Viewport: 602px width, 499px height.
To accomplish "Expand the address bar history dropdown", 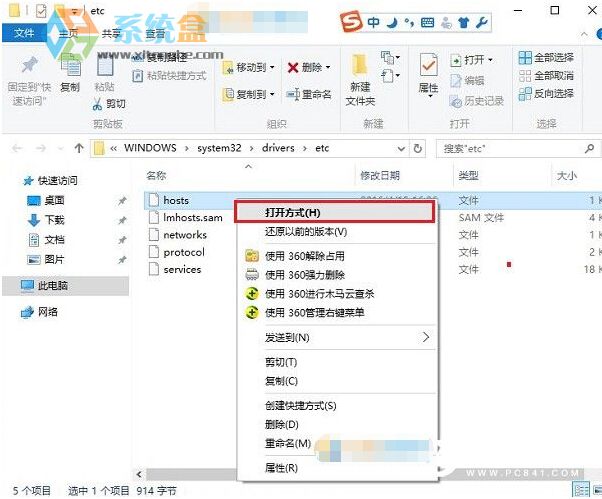I will (x=401, y=149).
